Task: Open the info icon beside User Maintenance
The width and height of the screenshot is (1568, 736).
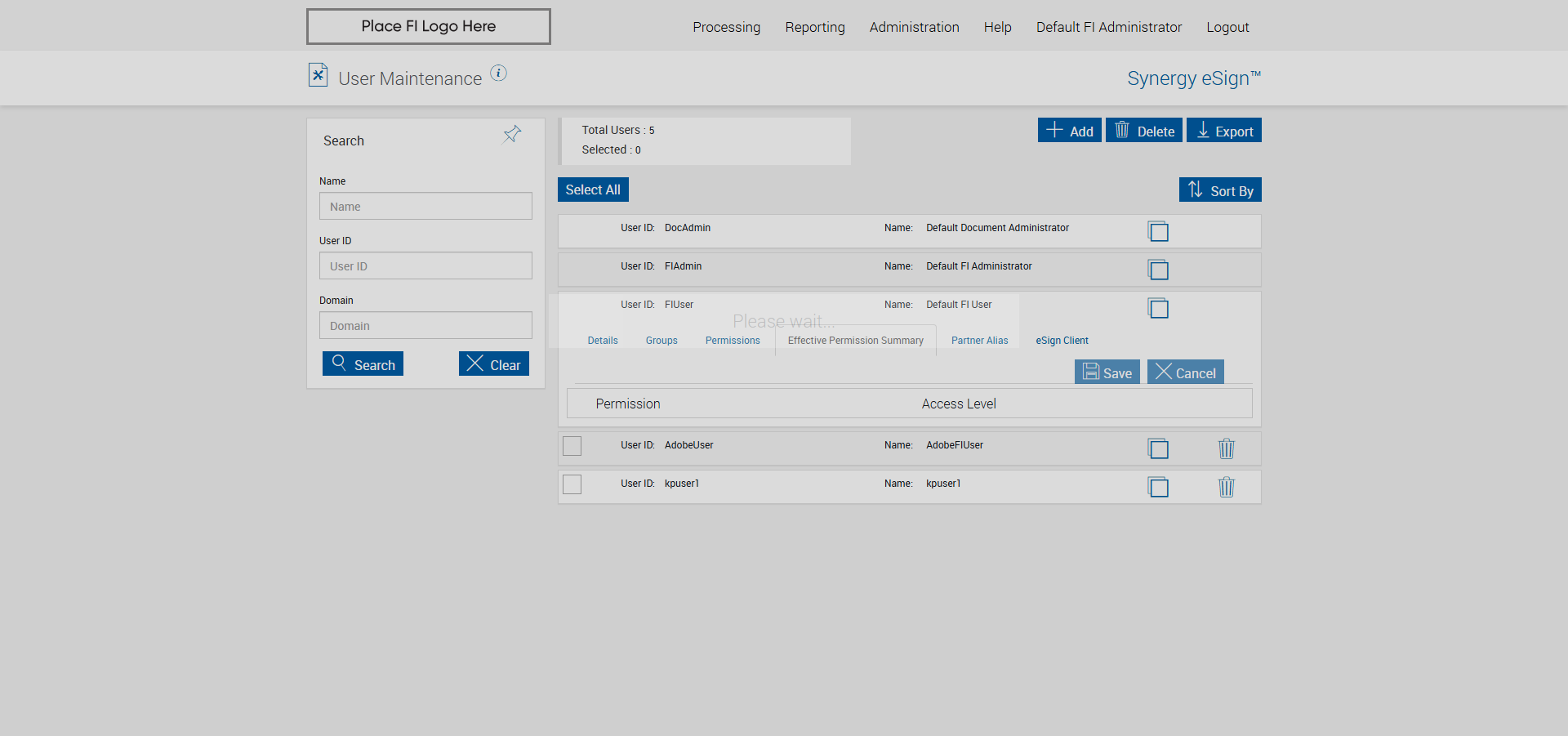Action: coord(498,74)
